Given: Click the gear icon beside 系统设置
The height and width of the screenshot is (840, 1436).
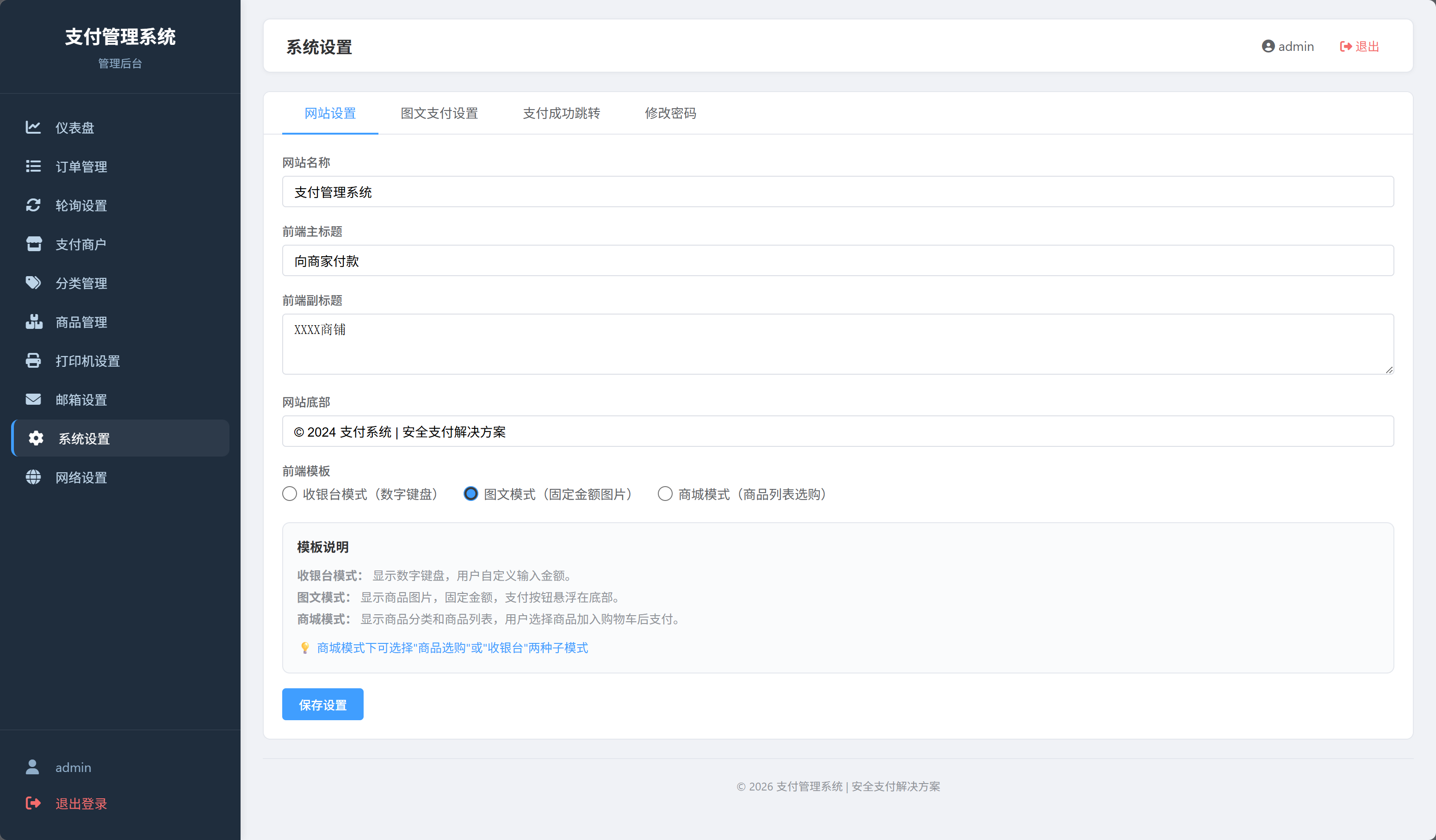Looking at the screenshot, I should coord(36,438).
